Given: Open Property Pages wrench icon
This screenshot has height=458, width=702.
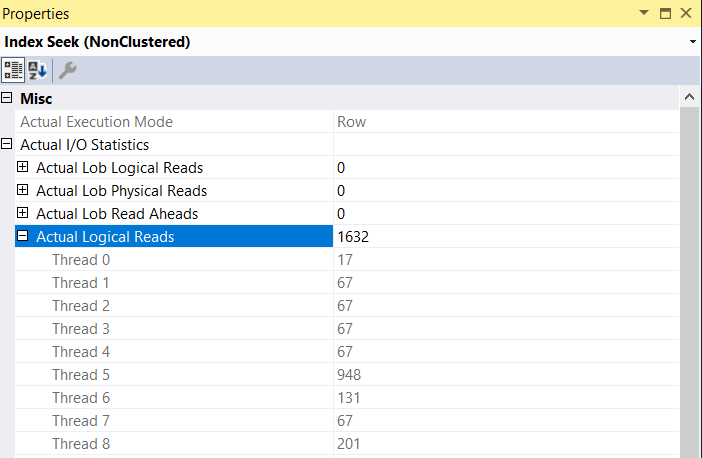Looking at the screenshot, I should 68,70.
